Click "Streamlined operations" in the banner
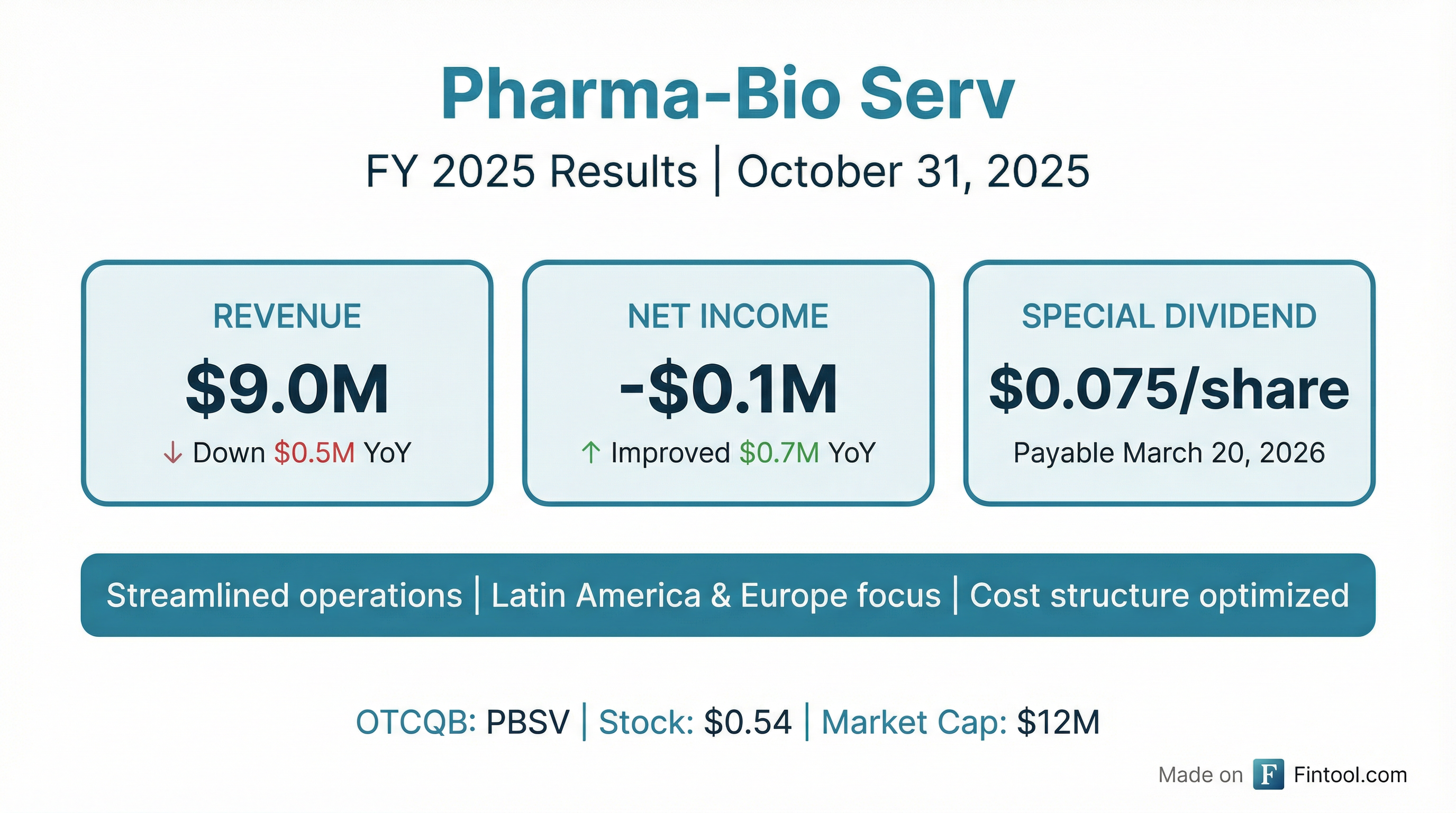Viewport: 1456px width, 813px height. click(x=284, y=595)
